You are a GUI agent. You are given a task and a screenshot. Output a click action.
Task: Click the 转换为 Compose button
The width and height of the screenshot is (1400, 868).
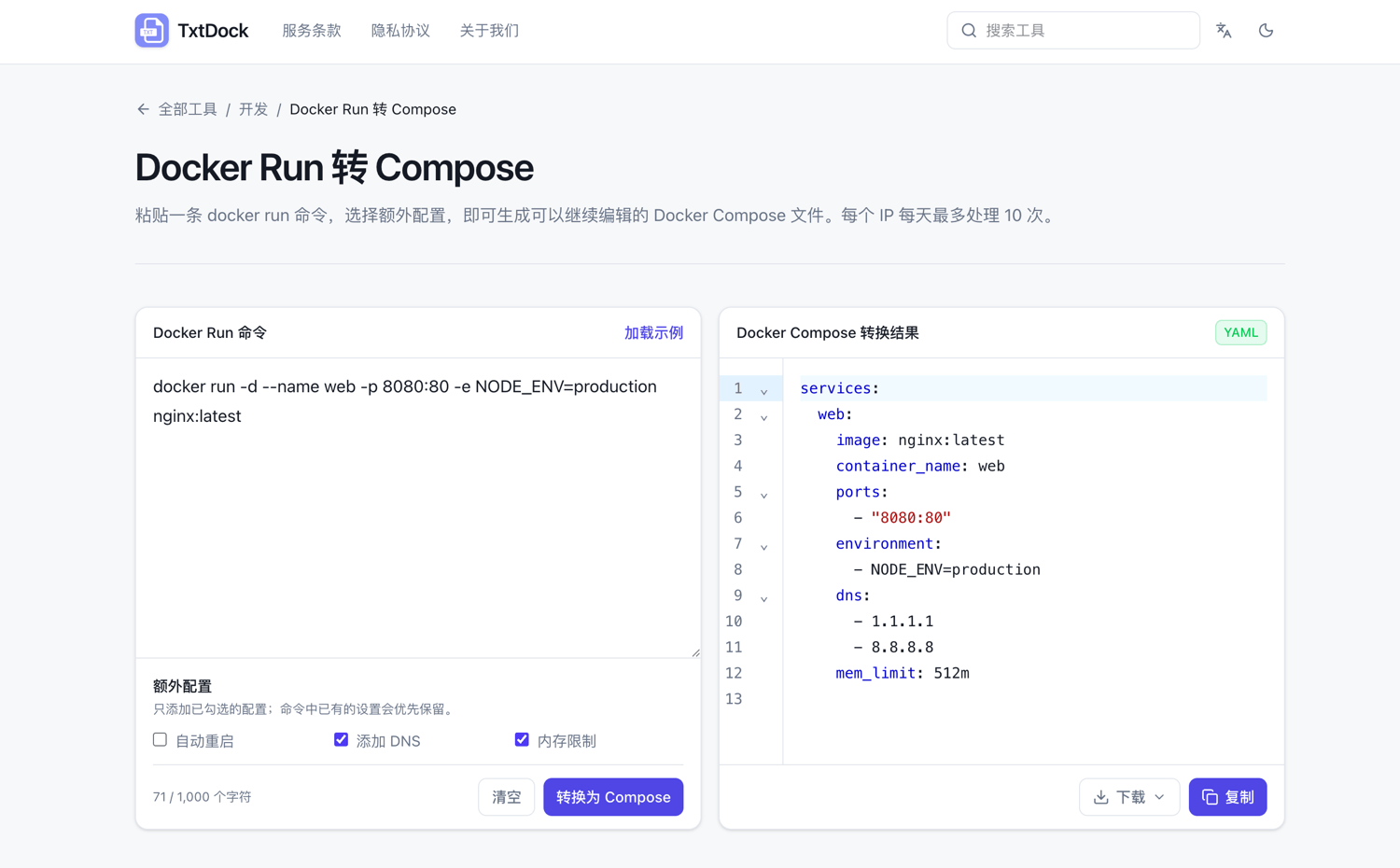click(x=613, y=797)
